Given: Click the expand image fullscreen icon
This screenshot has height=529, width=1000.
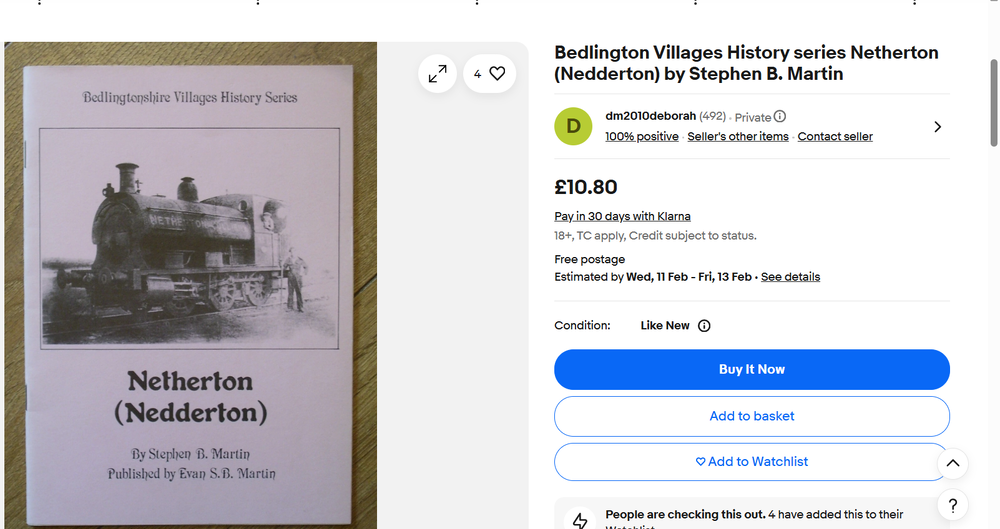Looking at the screenshot, I should (x=437, y=74).
